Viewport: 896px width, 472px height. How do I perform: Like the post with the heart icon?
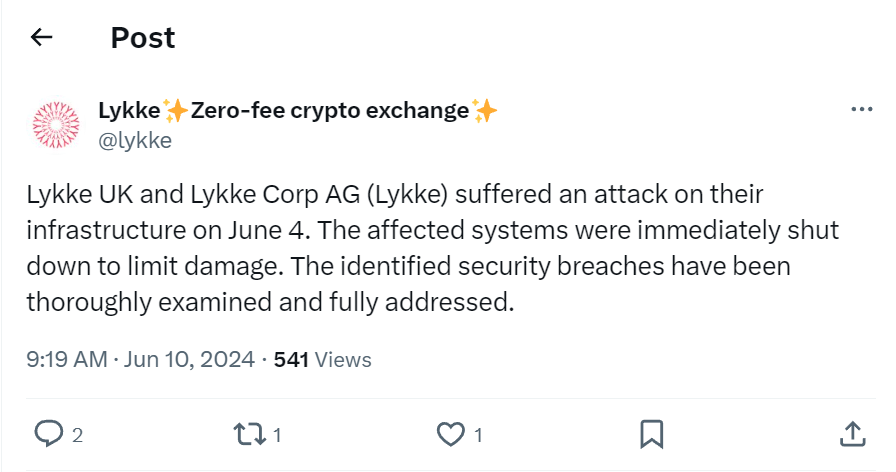(x=451, y=433)
